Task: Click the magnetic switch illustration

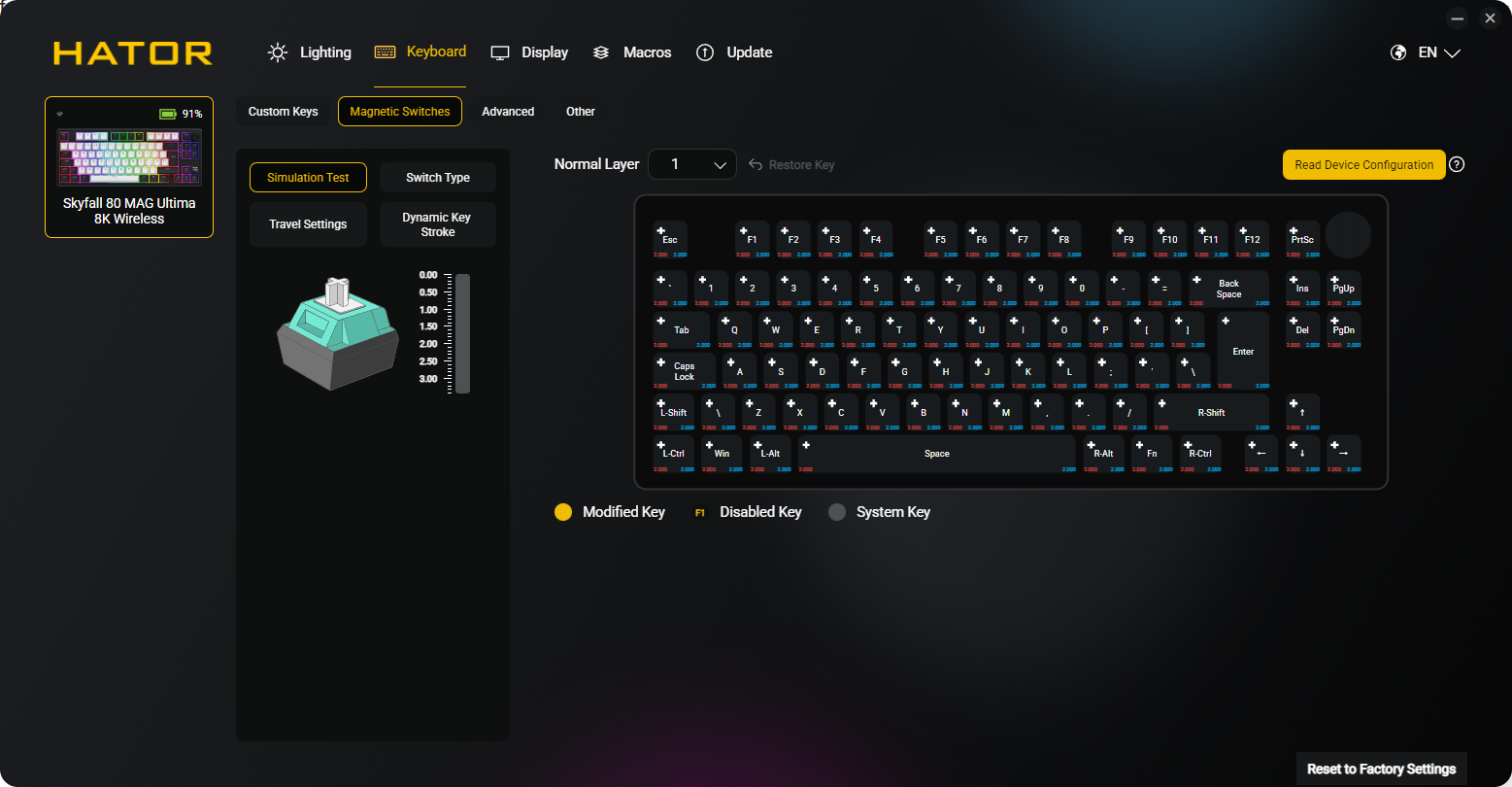Action: [x=338, y=334]
